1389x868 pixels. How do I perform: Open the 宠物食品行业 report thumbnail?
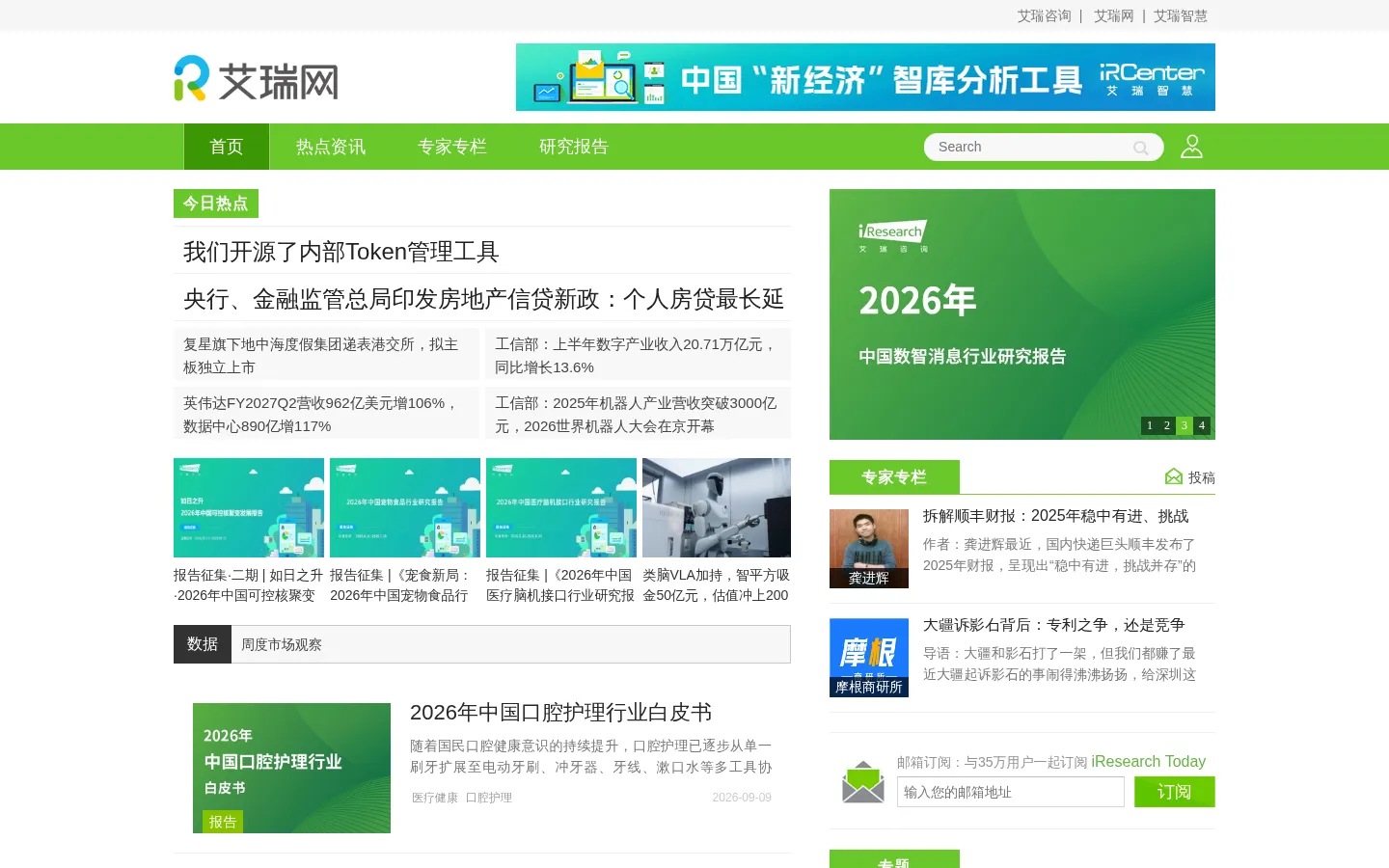point(405,507)
